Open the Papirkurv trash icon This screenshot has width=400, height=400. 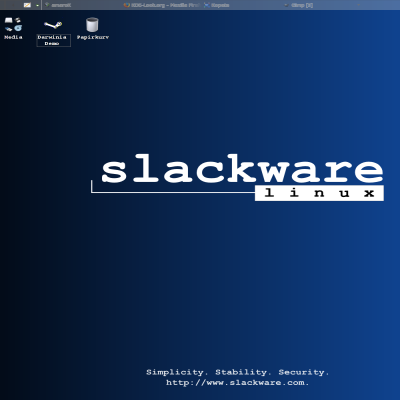point(92,25)
